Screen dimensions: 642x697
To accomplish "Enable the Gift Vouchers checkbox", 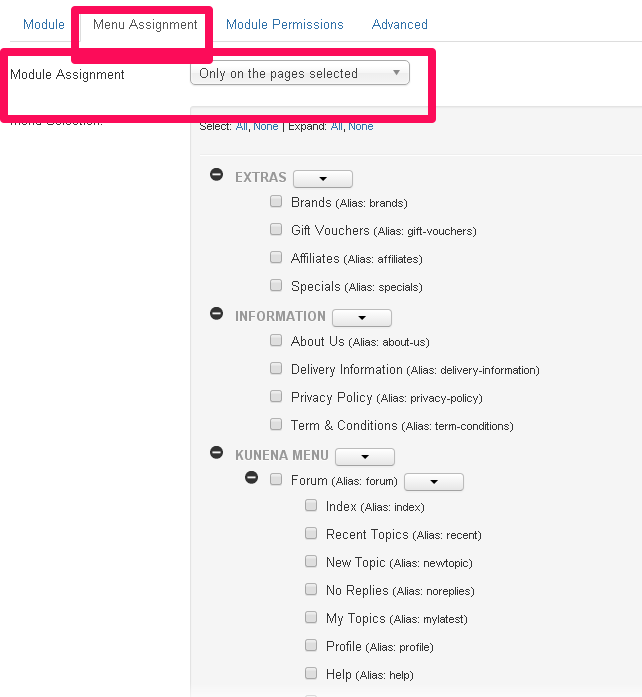I will click(276, 229).
